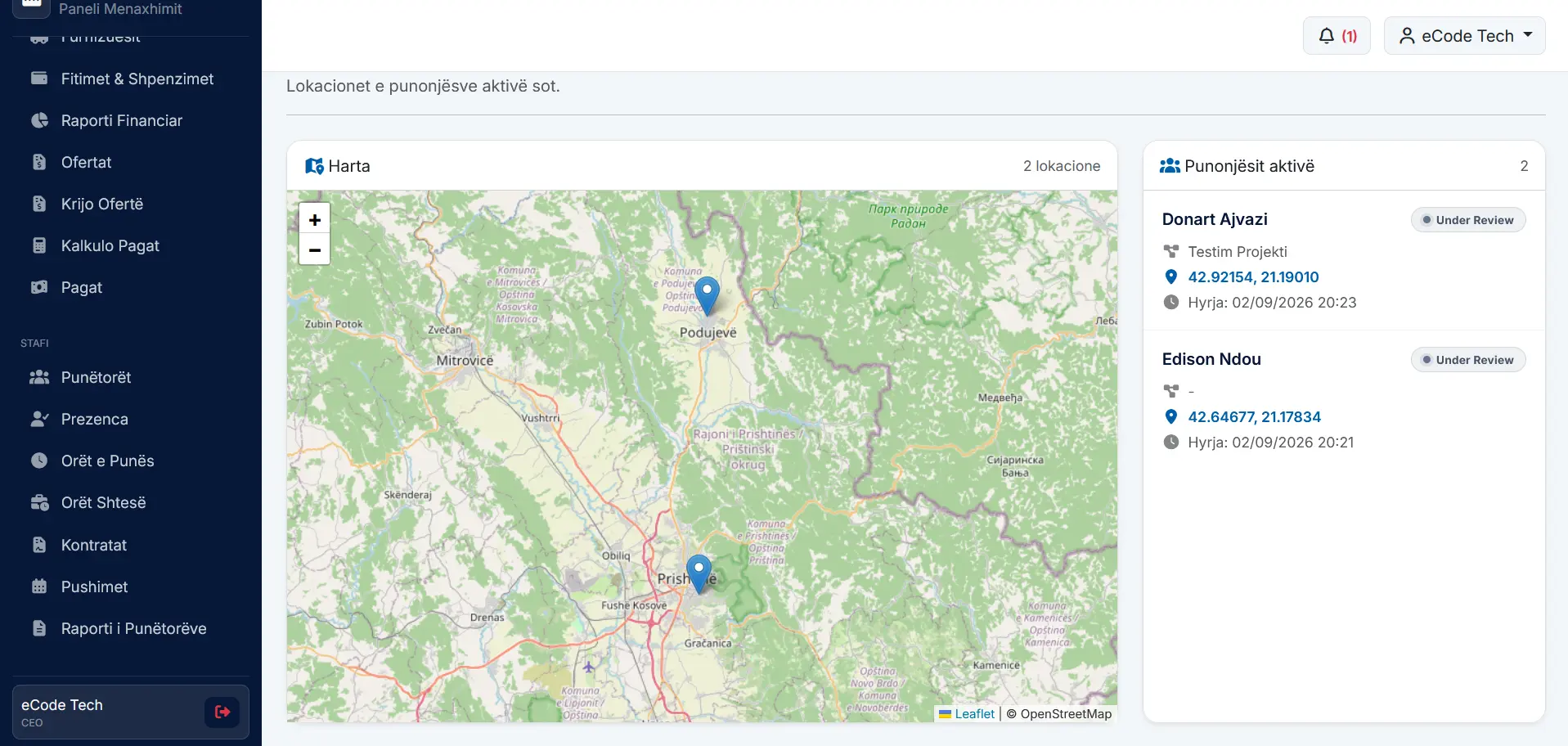
Task: Click the Krijo Ofertë document icon
Action: 39,204
